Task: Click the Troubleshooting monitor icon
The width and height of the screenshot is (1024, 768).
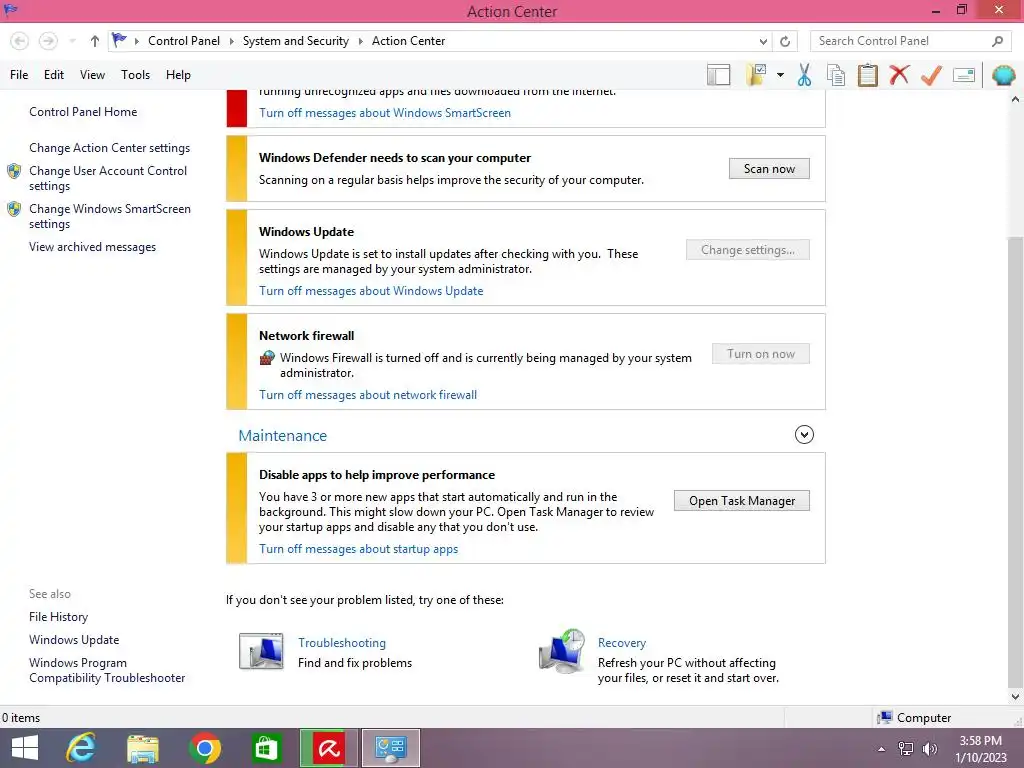Action: coord(261,651)
